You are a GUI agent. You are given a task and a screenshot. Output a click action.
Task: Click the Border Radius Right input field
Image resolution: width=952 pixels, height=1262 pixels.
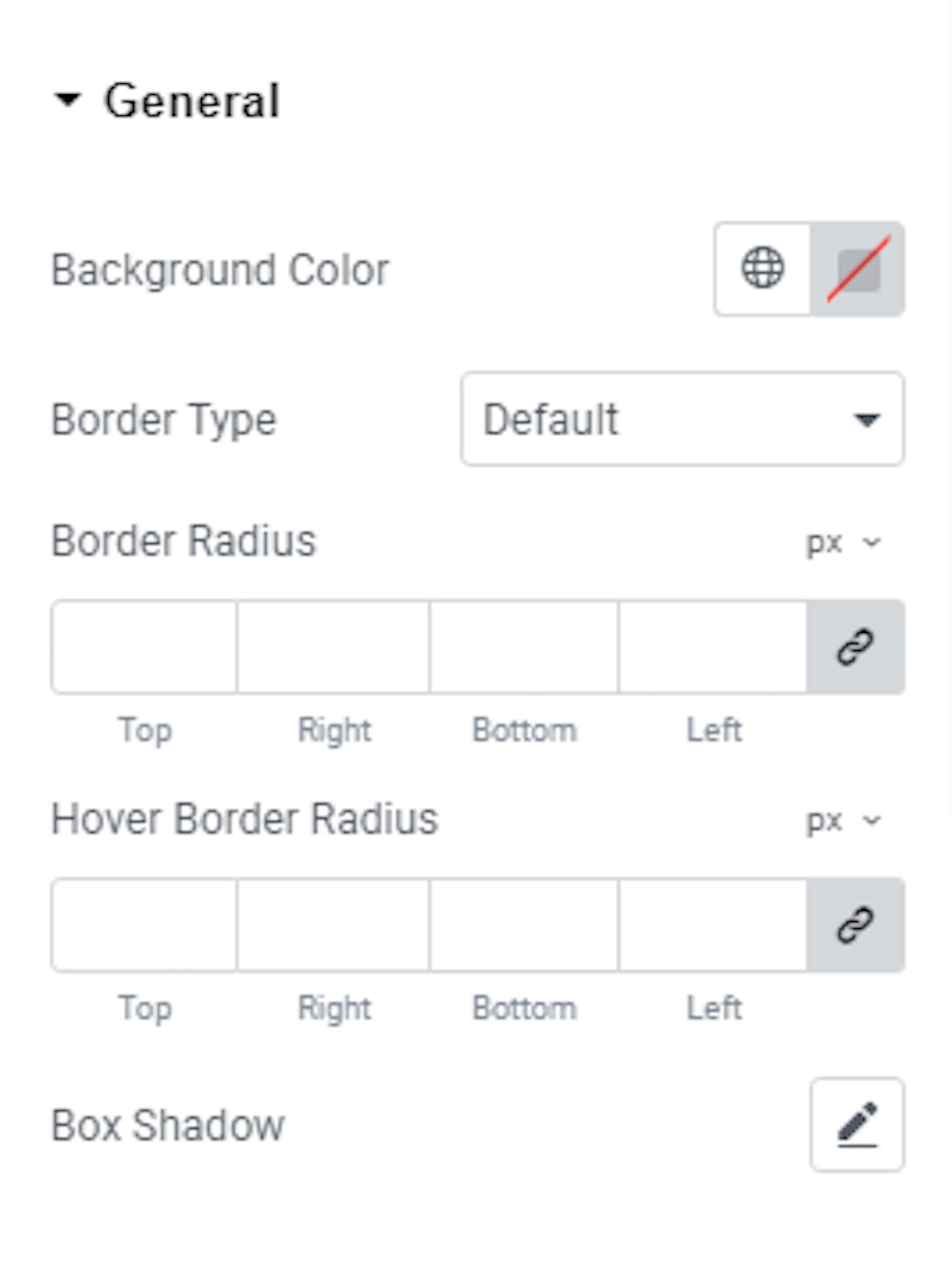[x=333, y=646]
